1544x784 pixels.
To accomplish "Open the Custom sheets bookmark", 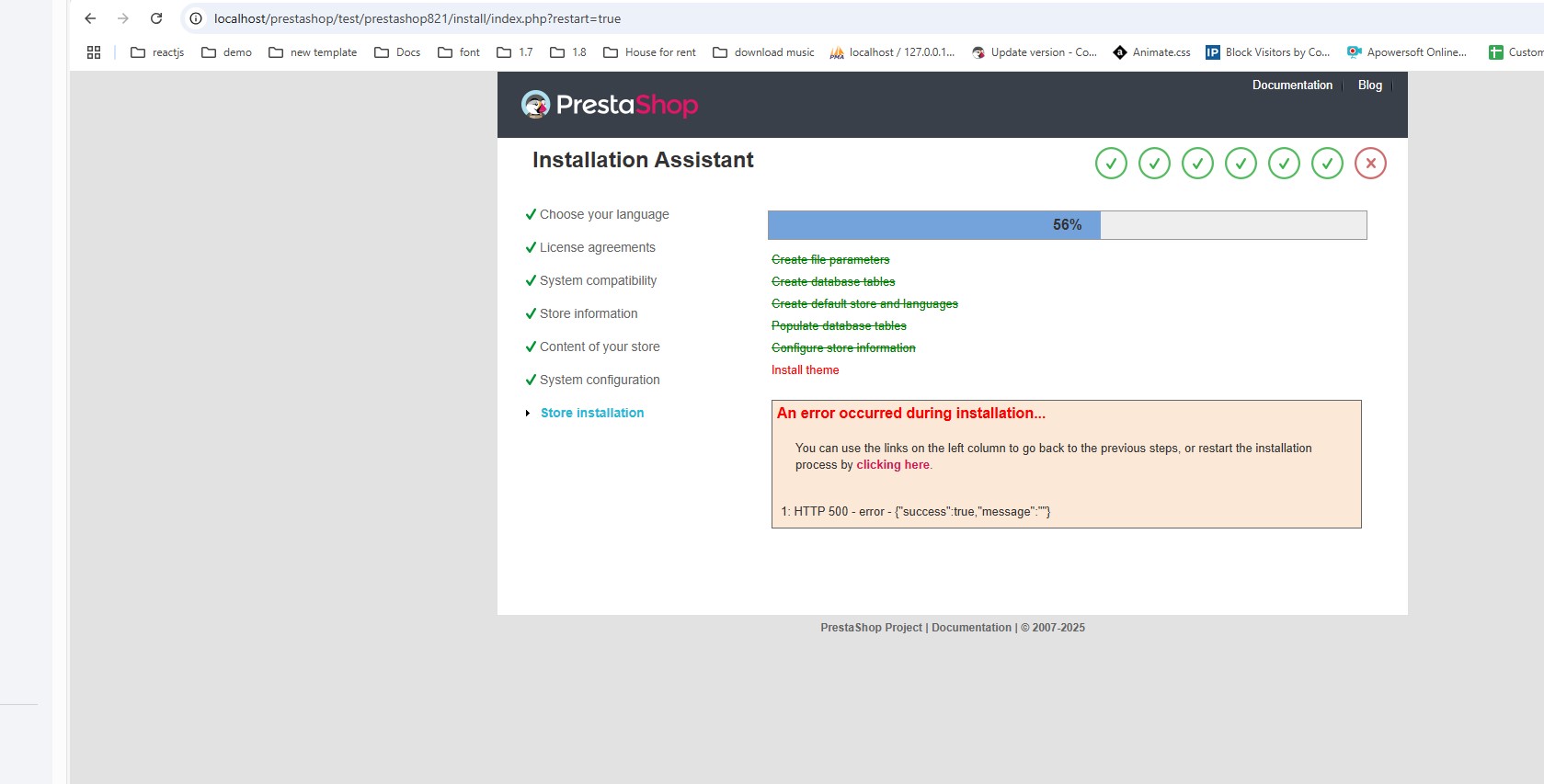I will click(1515, 52).
